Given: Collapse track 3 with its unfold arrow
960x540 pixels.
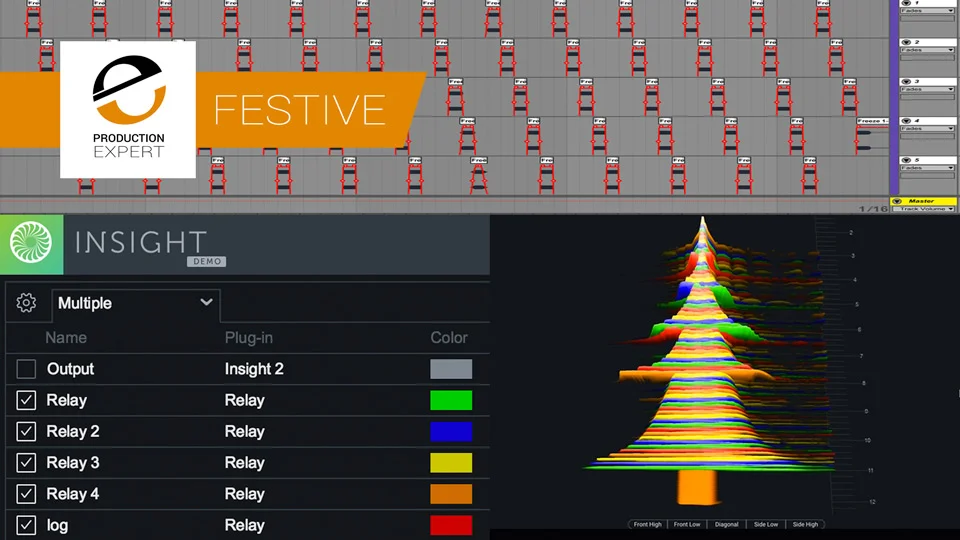Looking at the screenshot, I should click(906, 81).
